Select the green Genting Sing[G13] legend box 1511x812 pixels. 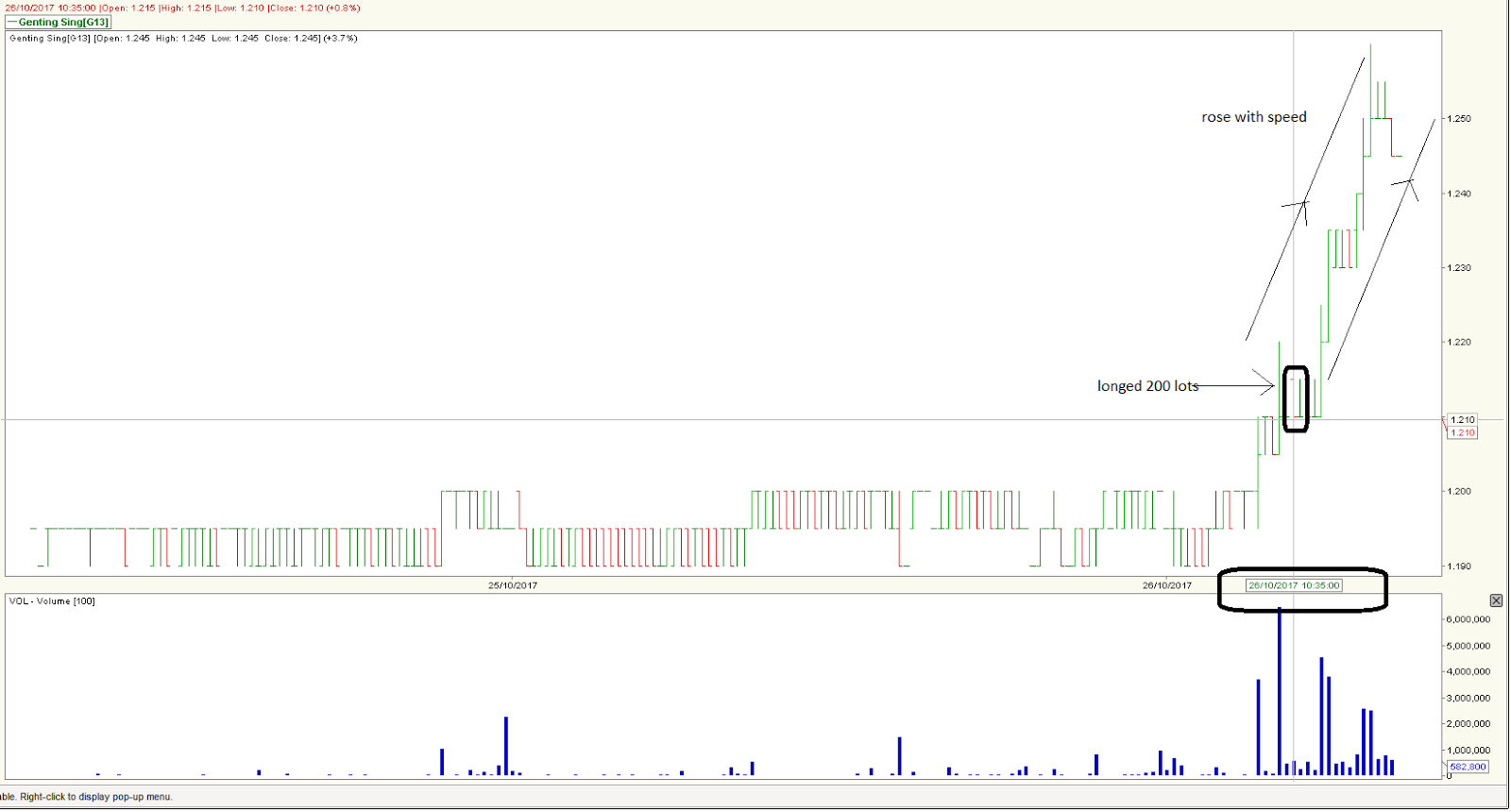tap(59, 22)
